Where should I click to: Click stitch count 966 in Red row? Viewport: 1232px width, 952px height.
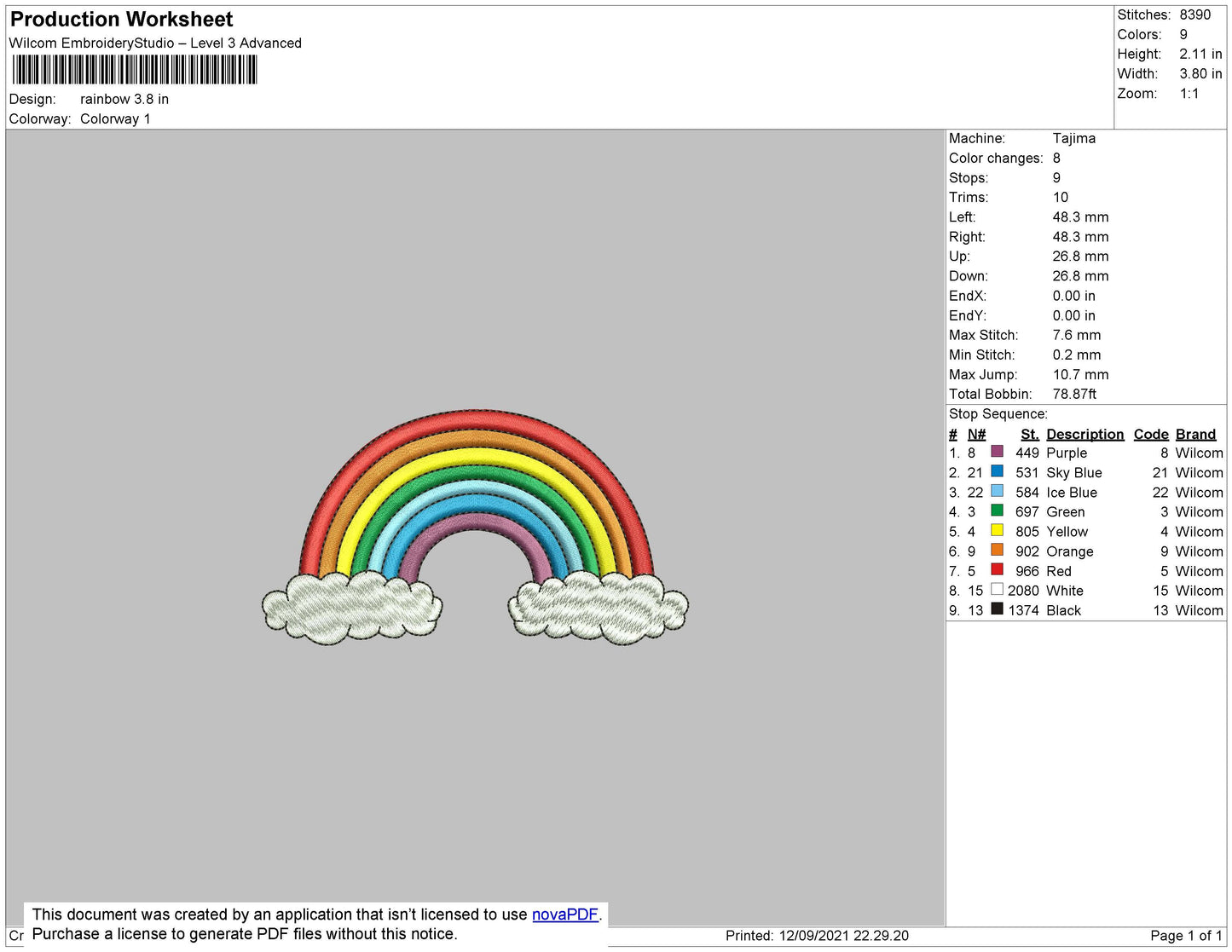point(1027,571)
